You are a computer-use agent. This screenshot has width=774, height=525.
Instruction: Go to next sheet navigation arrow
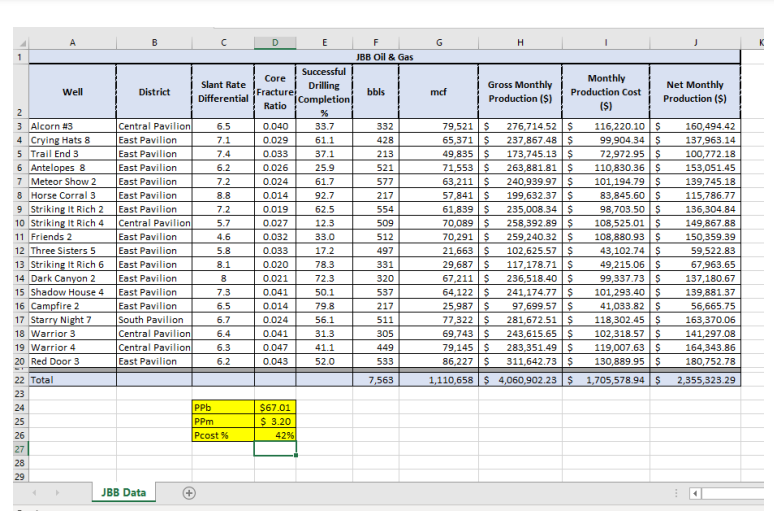point(57,493)
